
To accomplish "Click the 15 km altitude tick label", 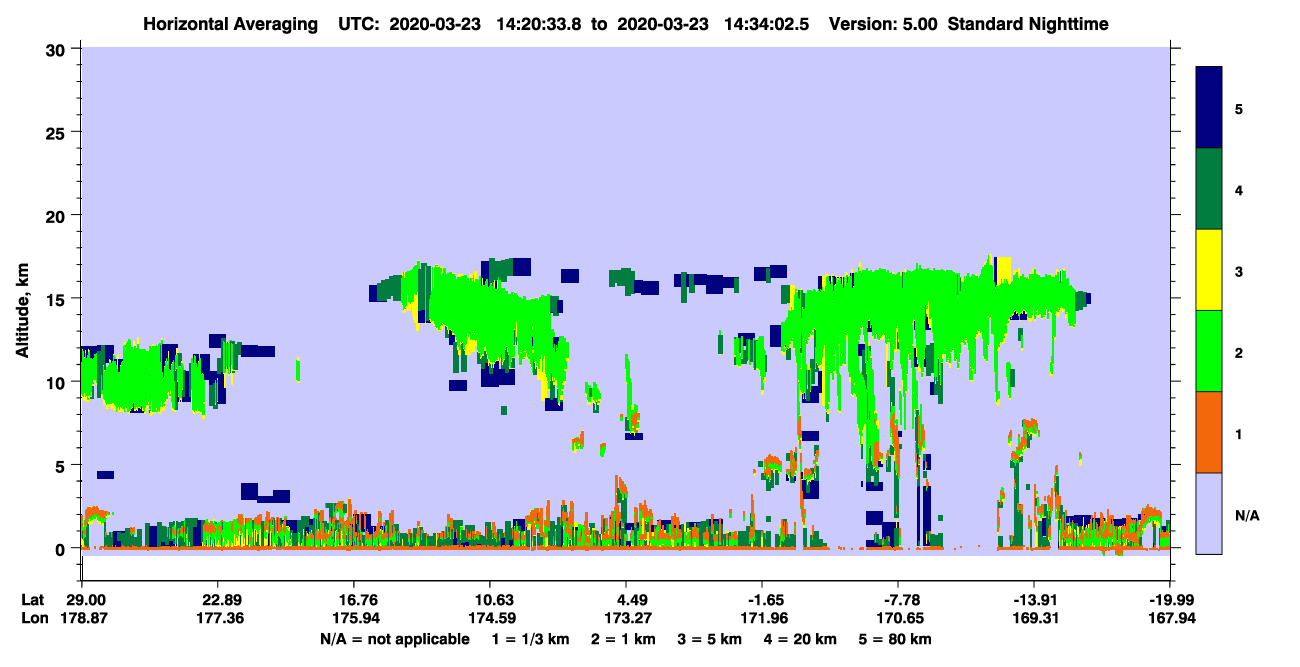I will point(58,298).
